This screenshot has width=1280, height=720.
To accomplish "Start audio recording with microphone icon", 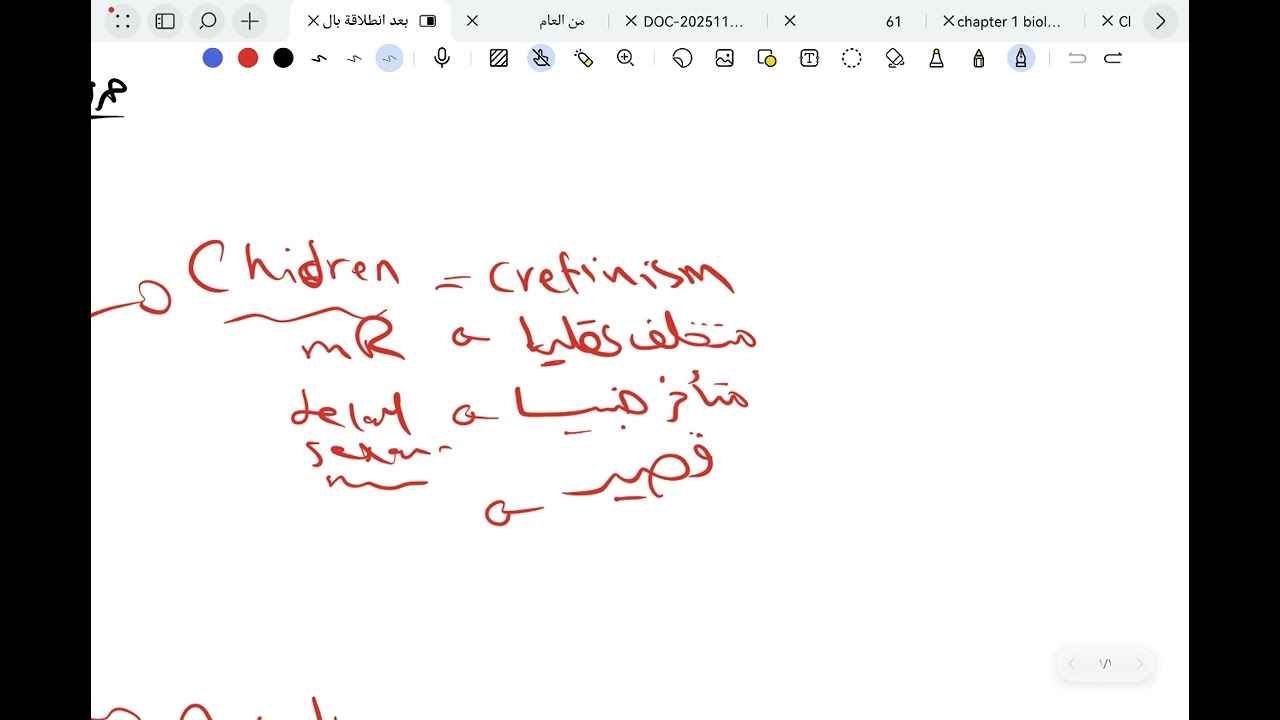I will [x=442, y=58].
